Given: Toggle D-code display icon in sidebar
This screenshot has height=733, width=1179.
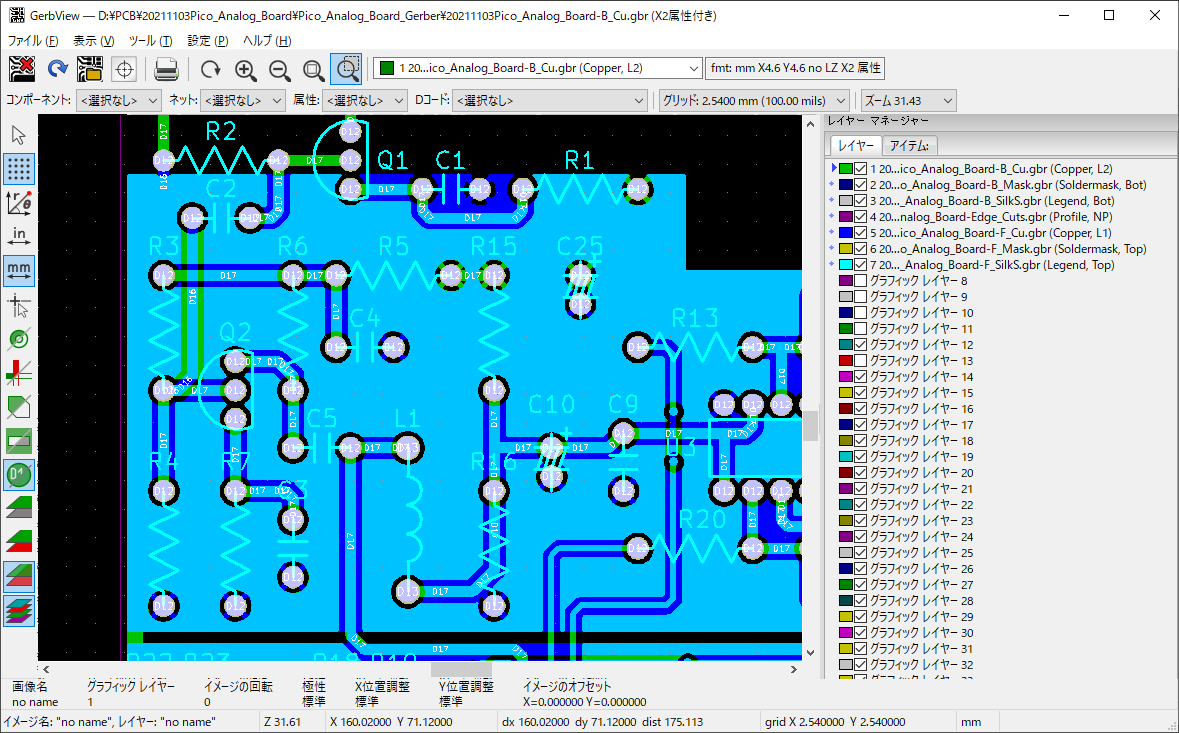Looking at the screenshot, I should (x=19, y=474).
